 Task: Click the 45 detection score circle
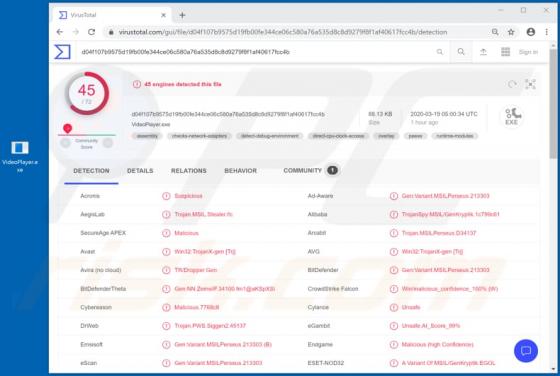(x=87, y=93)
